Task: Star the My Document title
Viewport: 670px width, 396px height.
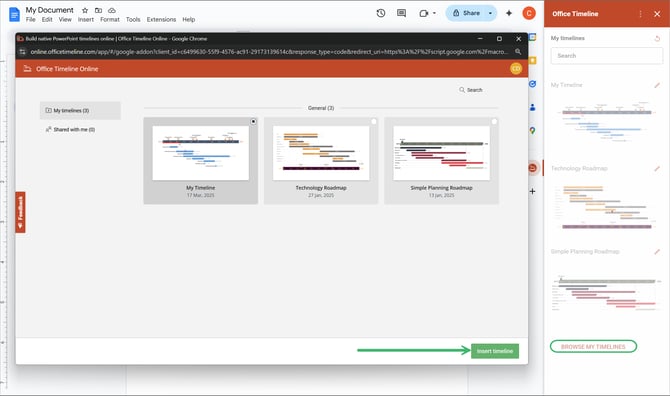Action: coord(85,10)
